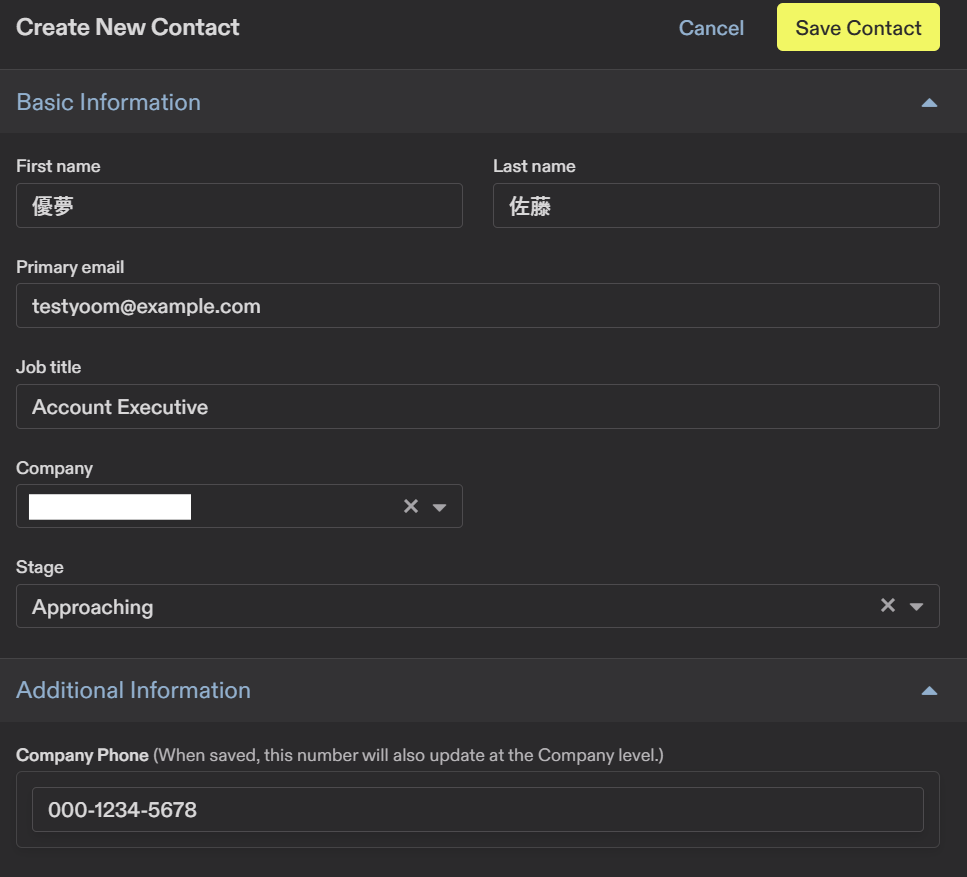Click the Approaching value in Stage
The width and height of the screenshot is (967, 877).
tap(93, 607)
